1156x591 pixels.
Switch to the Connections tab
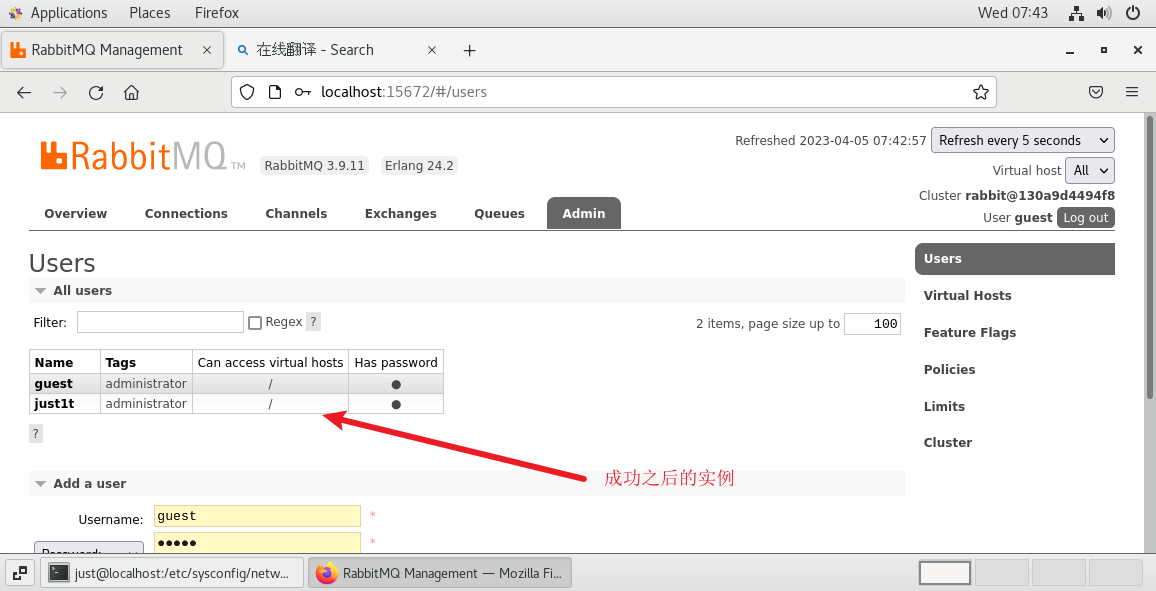186,213
